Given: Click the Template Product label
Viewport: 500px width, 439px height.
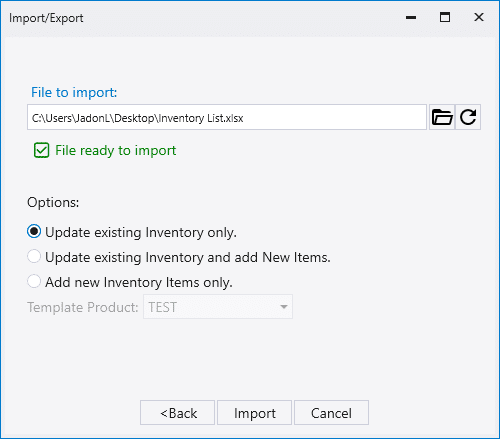Looking at the screenshot, I should (82, 307).
